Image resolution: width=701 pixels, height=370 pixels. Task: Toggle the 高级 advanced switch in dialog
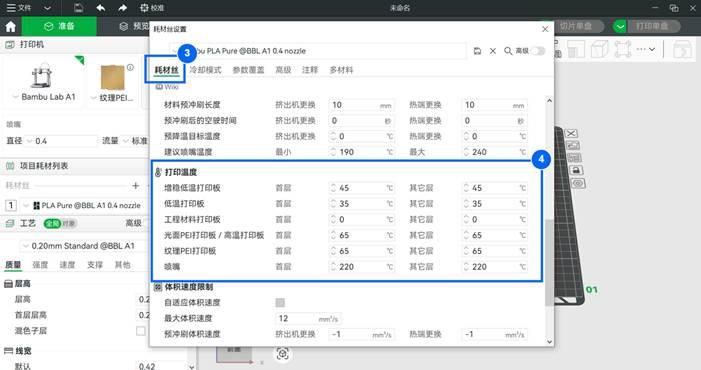pyautogui.click(x=538, y=51)
